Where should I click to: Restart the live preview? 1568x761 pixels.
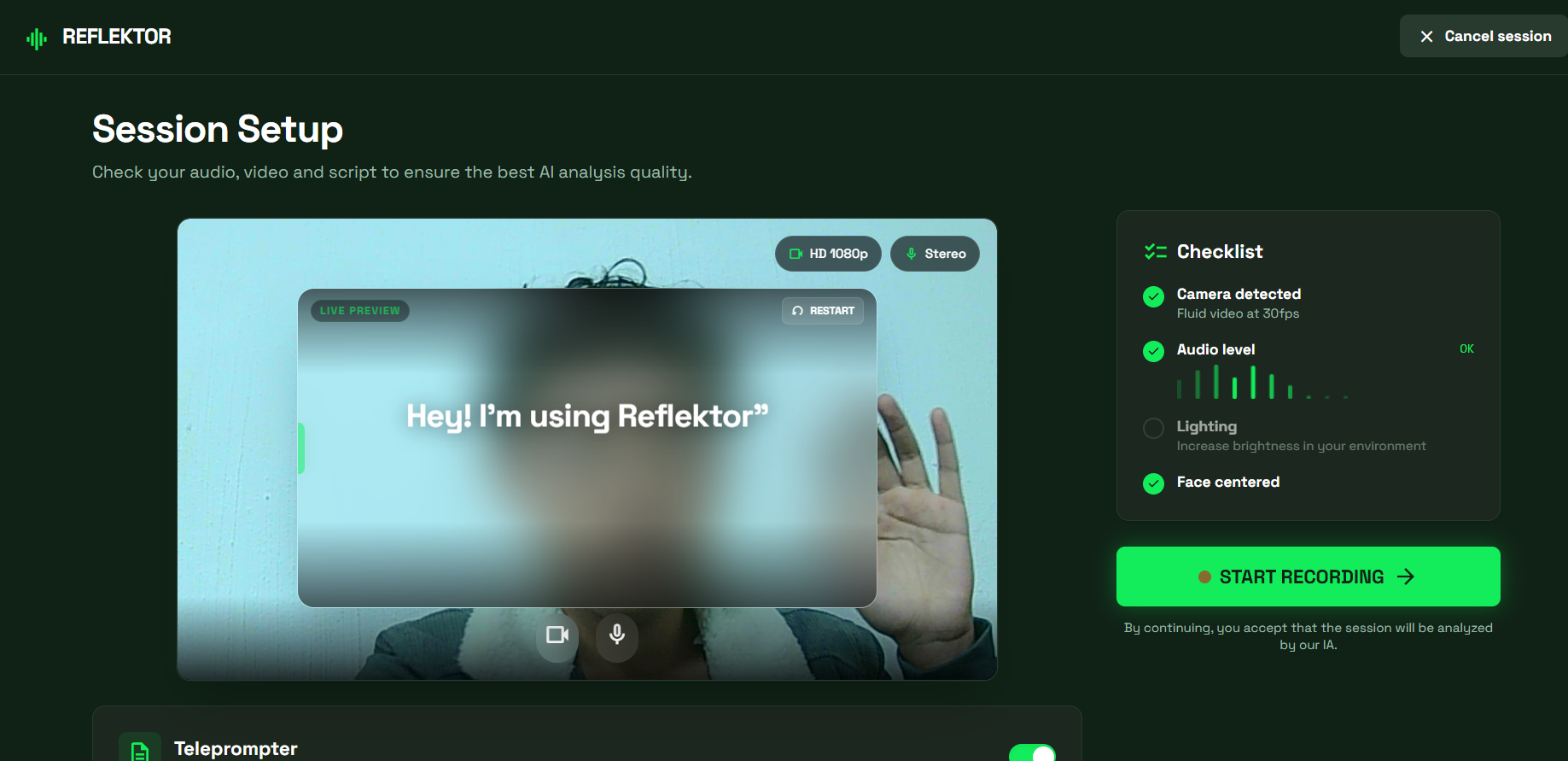[823, 311]
